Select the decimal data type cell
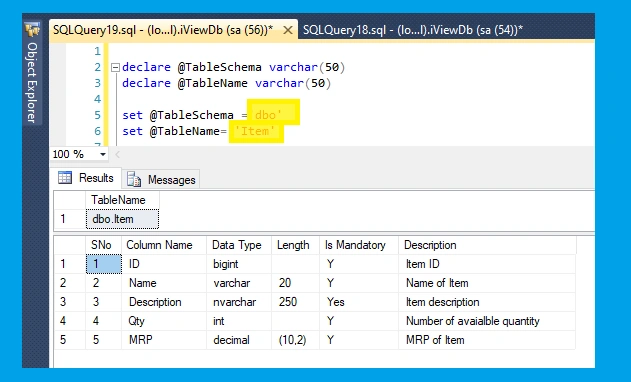This screenshot has width=631, height=382. click(239, 340)
